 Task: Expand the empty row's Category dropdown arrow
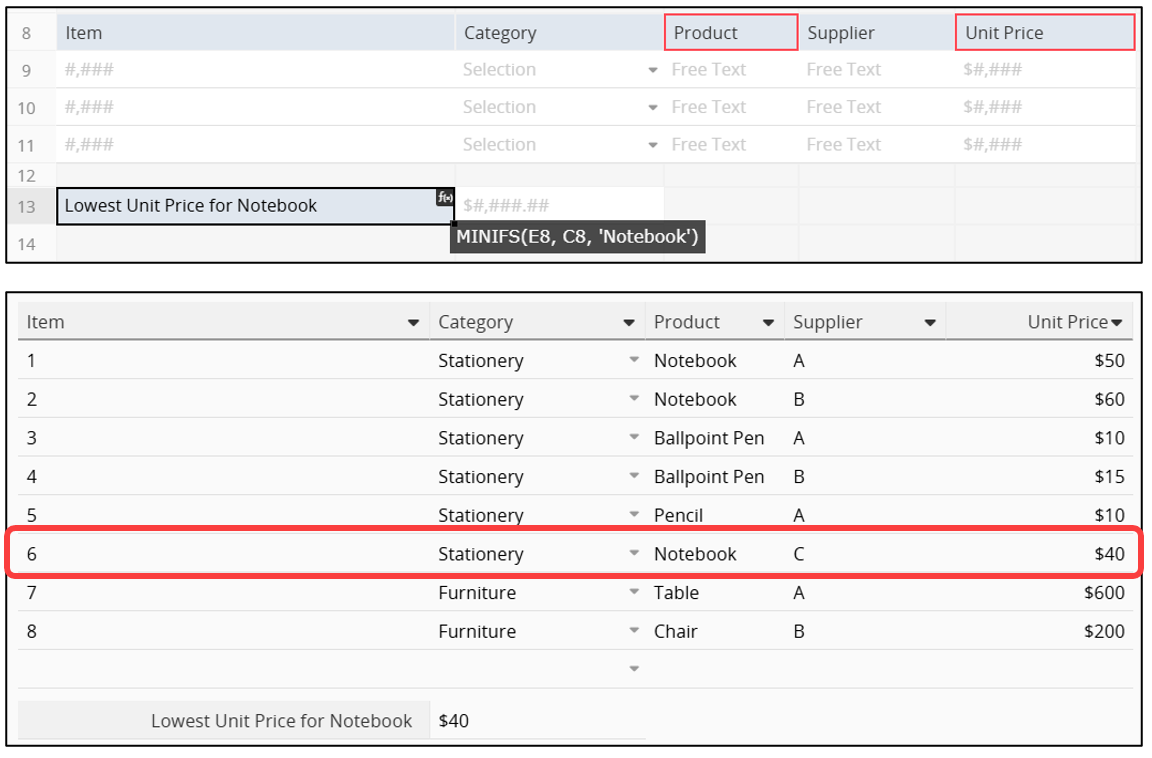tap(634, 669)
